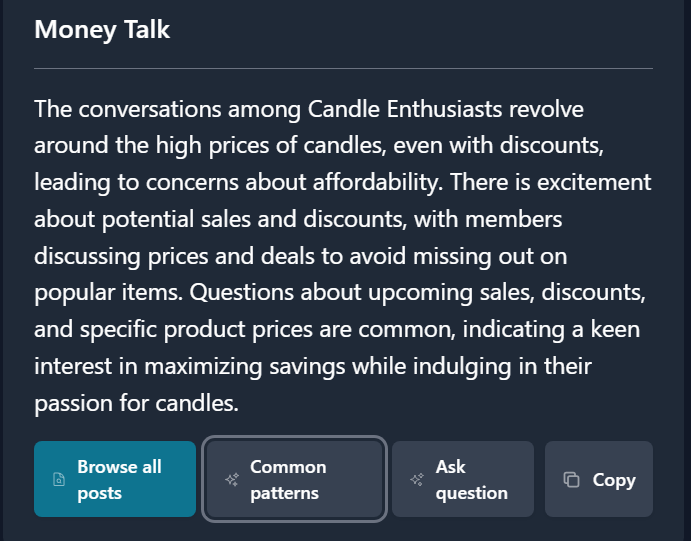This screenshot has width=691, height=541.
Task: Click the sparkle icon beside Ask question
Action: 417,479
